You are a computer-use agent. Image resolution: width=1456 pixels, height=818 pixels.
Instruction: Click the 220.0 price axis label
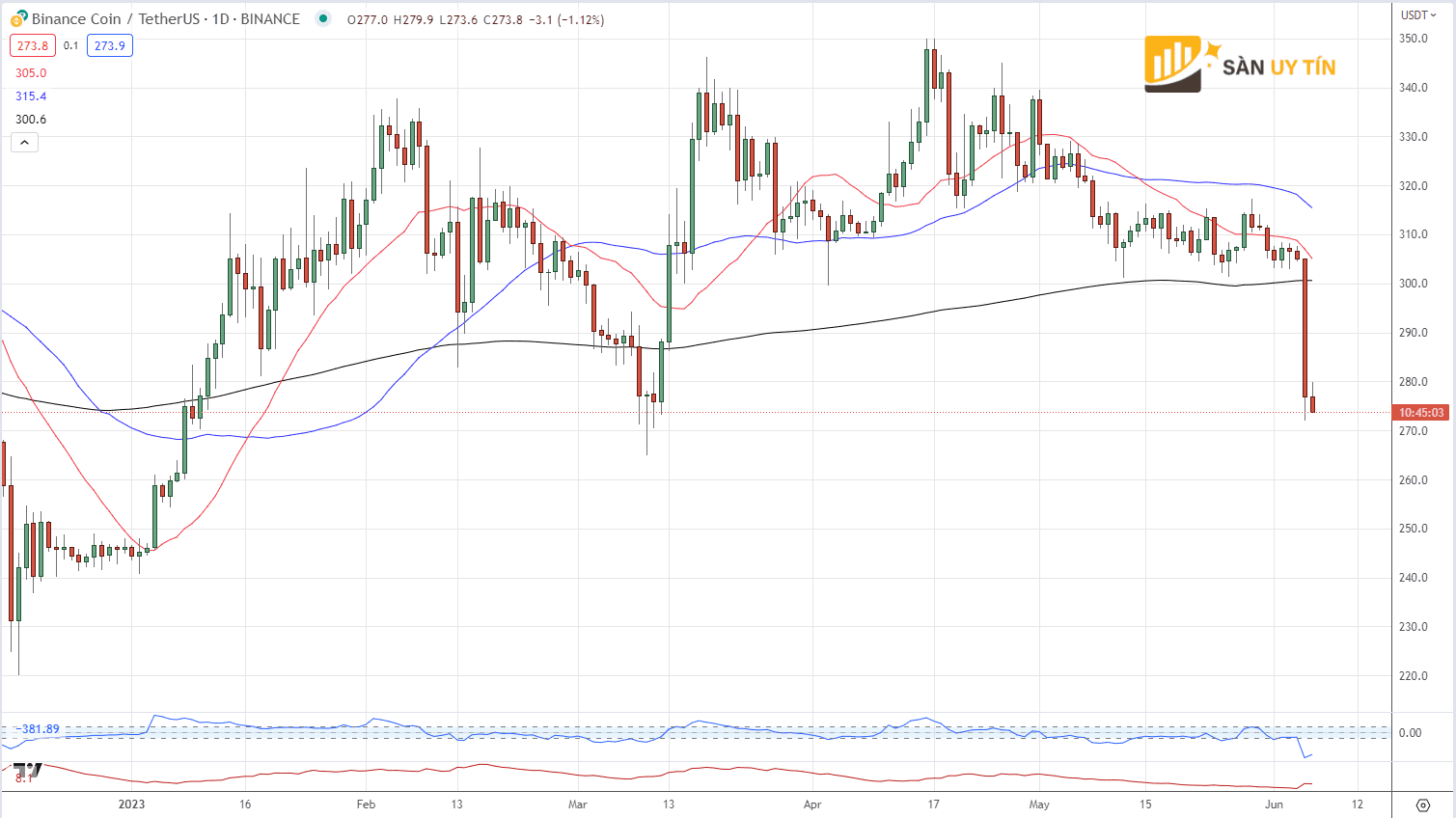(1414, 676)
